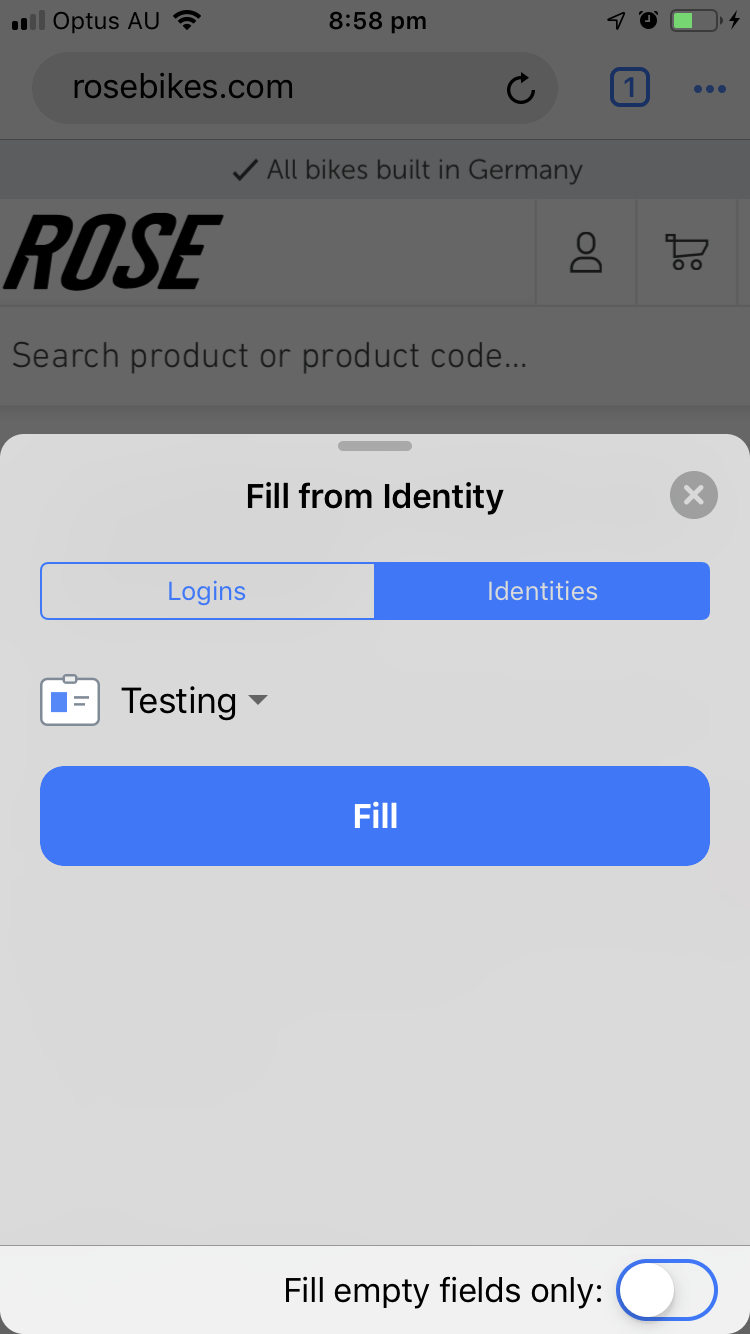Tap the product search field
The width and height of the screenshot is (750, 1334).
click(x=375, y=355)
